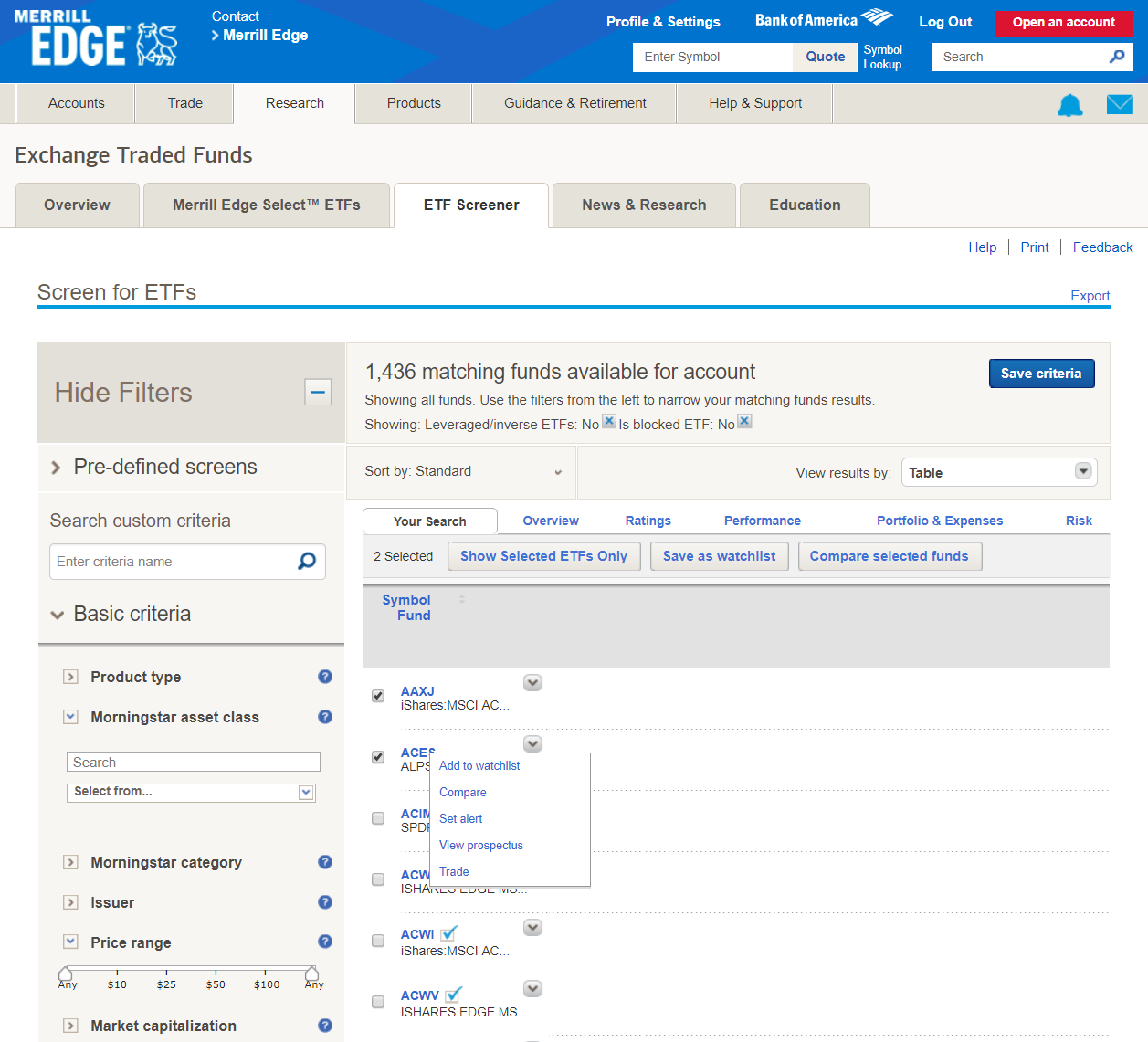
Task: Open the AAXJ actions dropdown arrow
Action: (x=533, y=683)
